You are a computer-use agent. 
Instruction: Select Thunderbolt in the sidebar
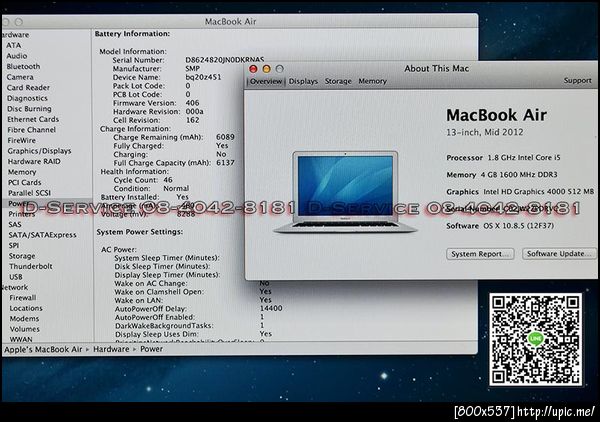click(x=31, y=266)
